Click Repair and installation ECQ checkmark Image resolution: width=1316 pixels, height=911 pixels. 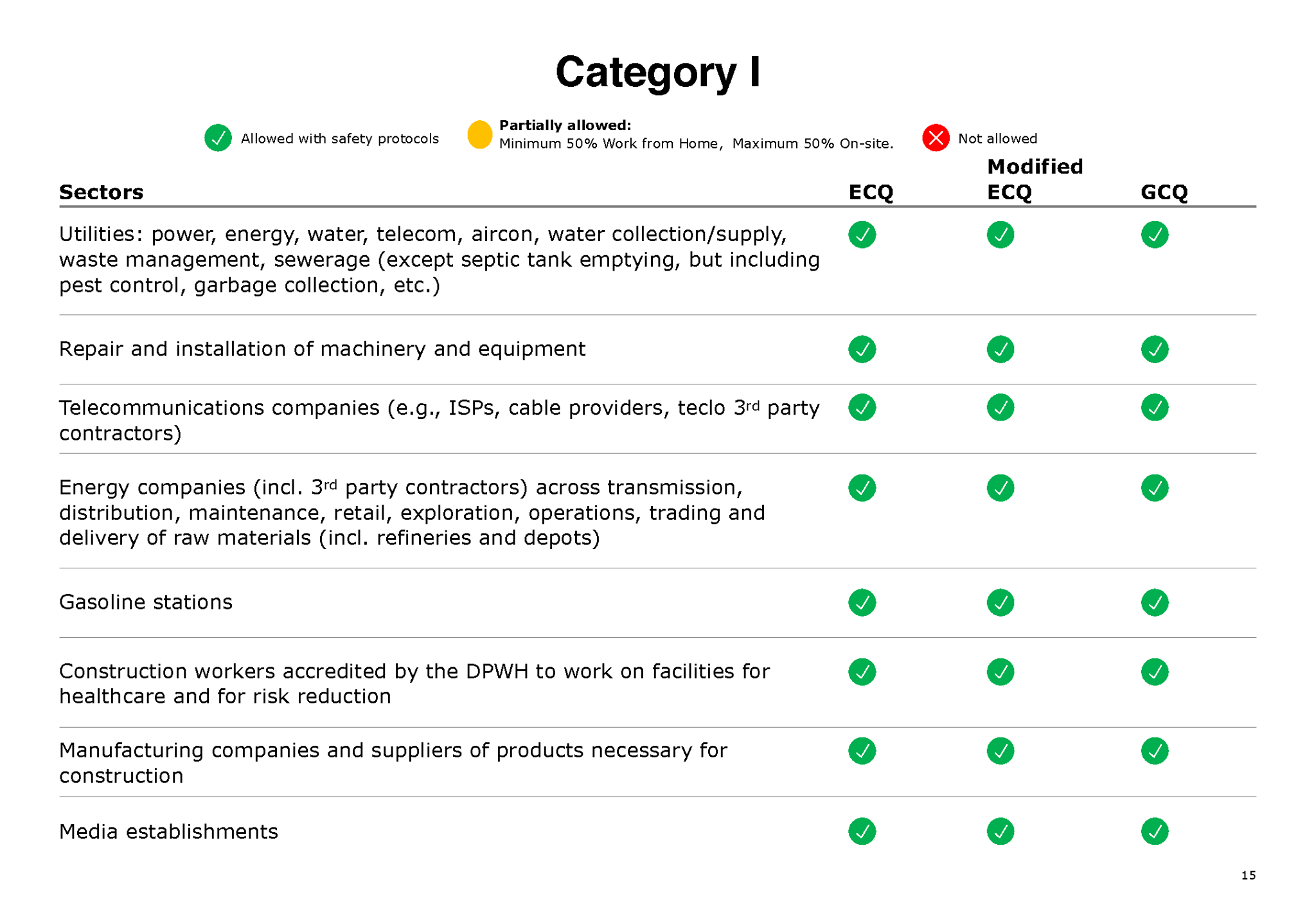pos(862,349)
